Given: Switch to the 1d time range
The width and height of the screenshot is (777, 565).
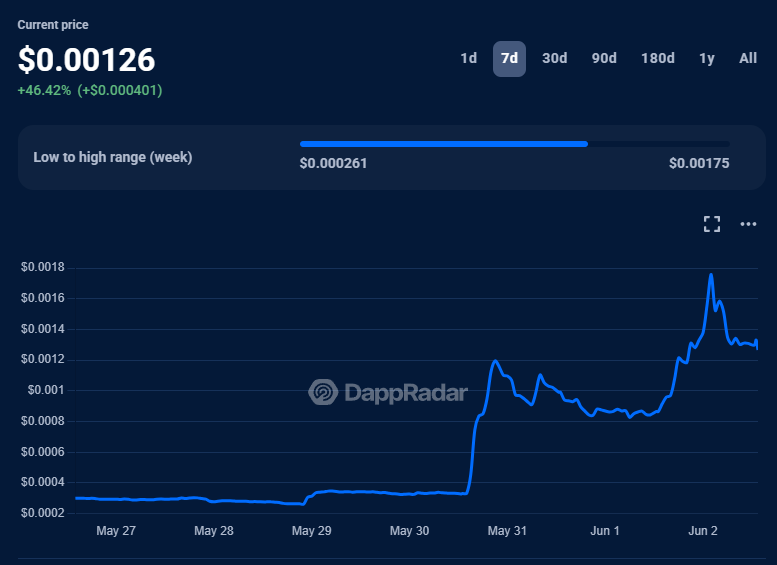Looking at the screenshot, I should click(x=468, y=58).
